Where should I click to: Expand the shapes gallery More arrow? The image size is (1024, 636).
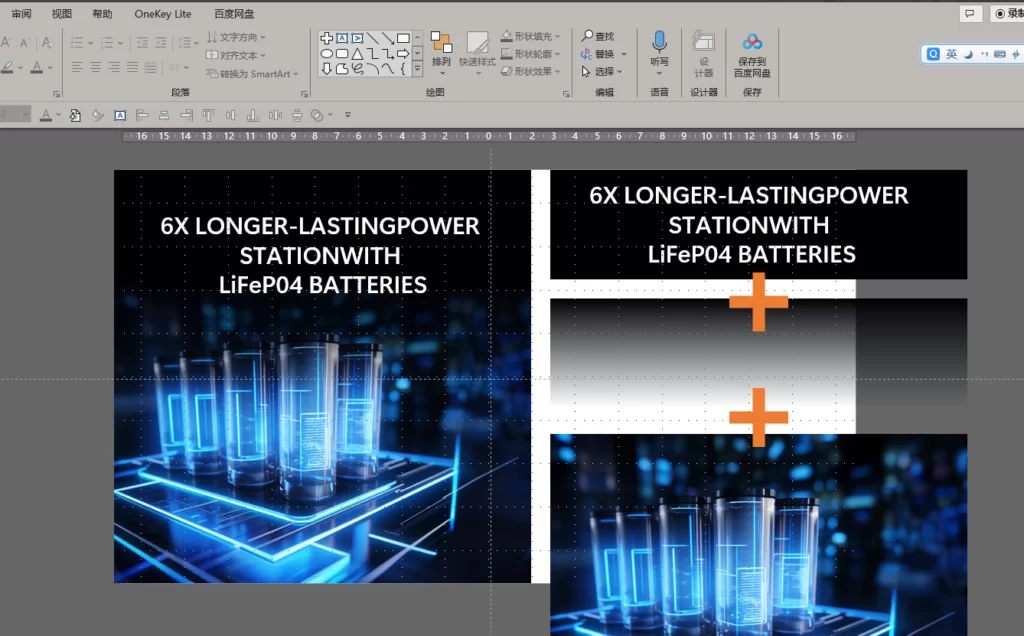417,68
